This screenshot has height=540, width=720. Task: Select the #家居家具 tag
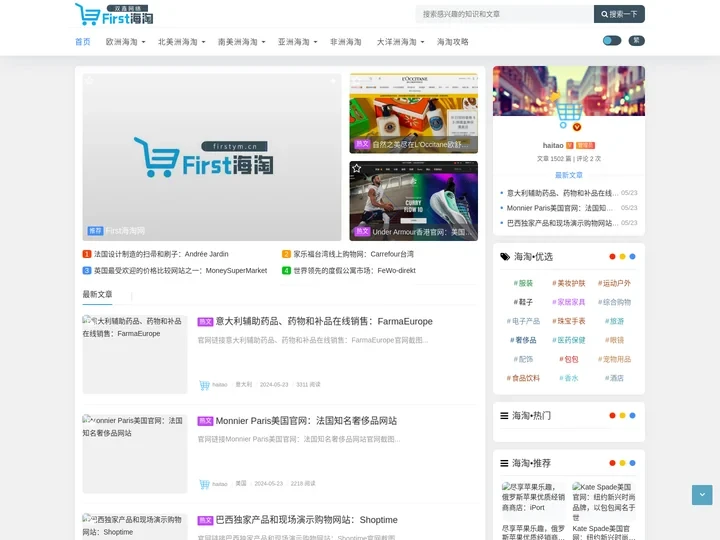coord(568,302)
